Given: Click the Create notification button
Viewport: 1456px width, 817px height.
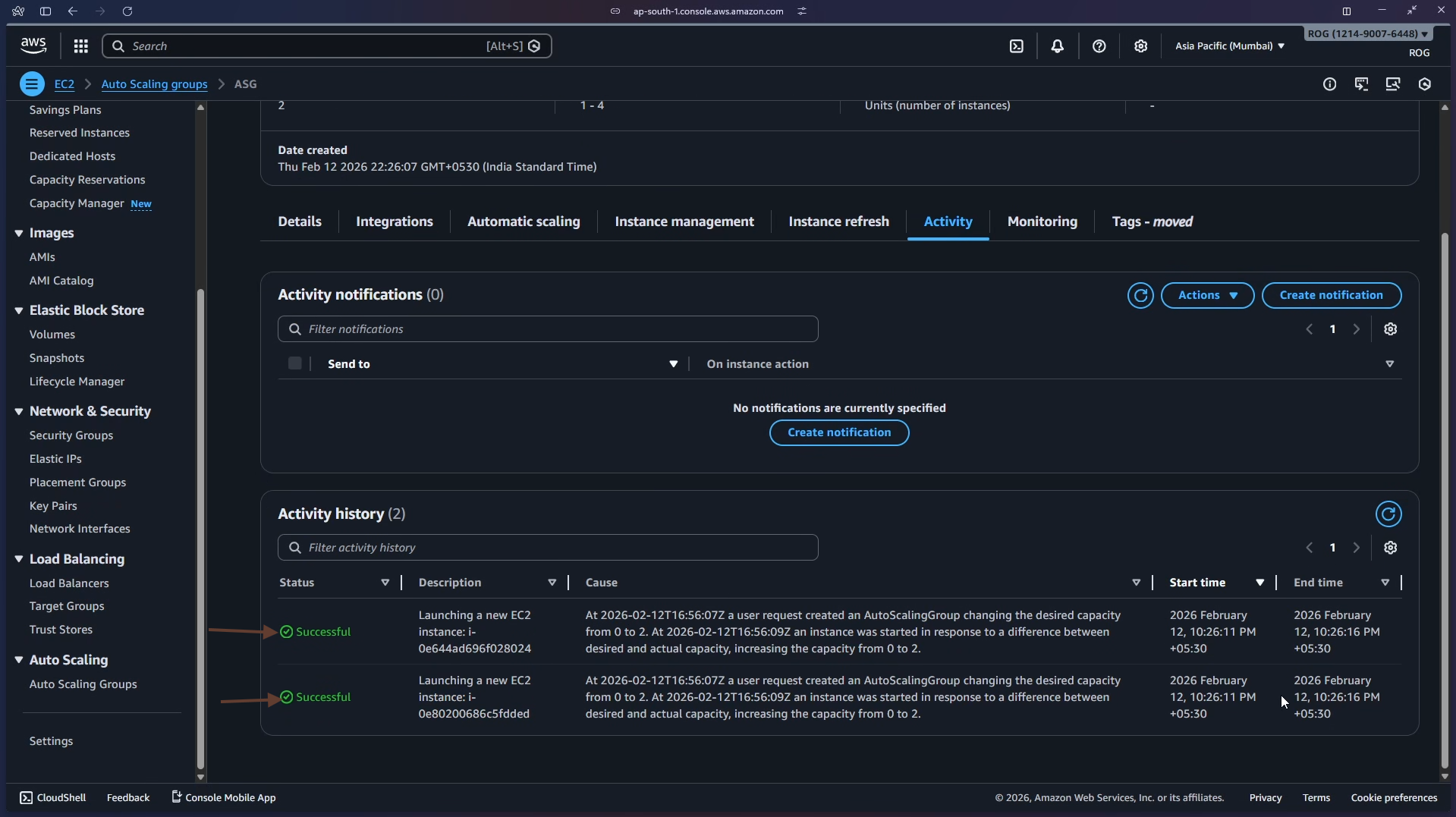Looking at the screenshot, I should click(x=1332, y=295).
